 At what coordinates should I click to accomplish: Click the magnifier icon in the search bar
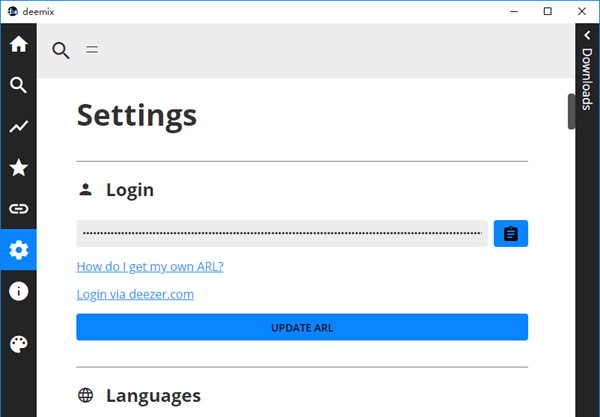pos(61,50)
